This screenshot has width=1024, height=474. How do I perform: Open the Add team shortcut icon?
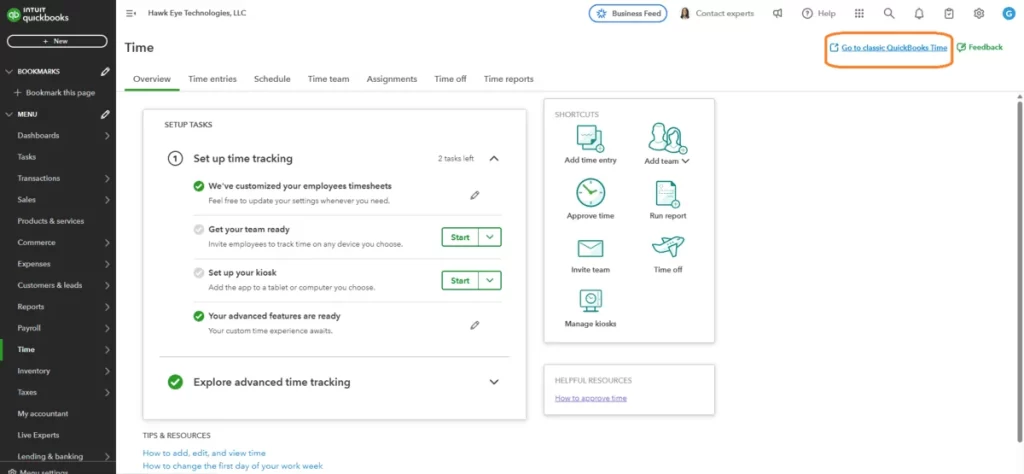[x=667, y=138]
